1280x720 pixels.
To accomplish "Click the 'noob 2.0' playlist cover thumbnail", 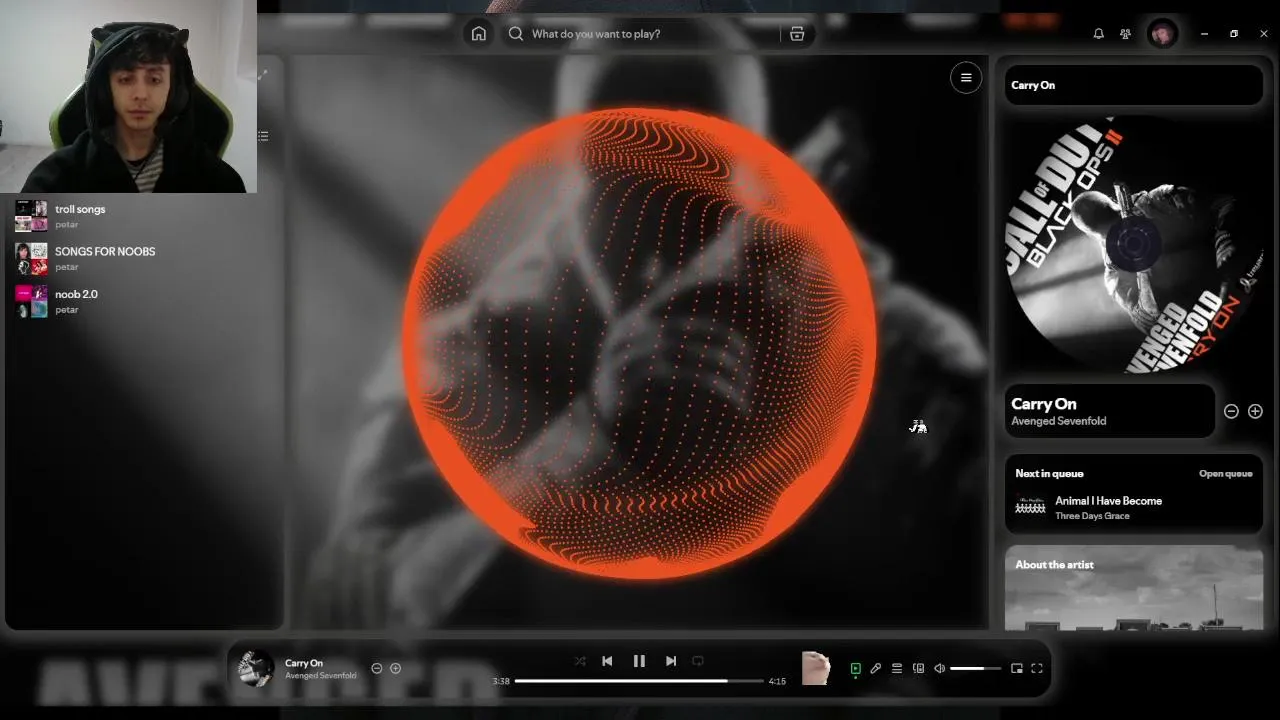I will pyautogui.click(x=31, y=301).
